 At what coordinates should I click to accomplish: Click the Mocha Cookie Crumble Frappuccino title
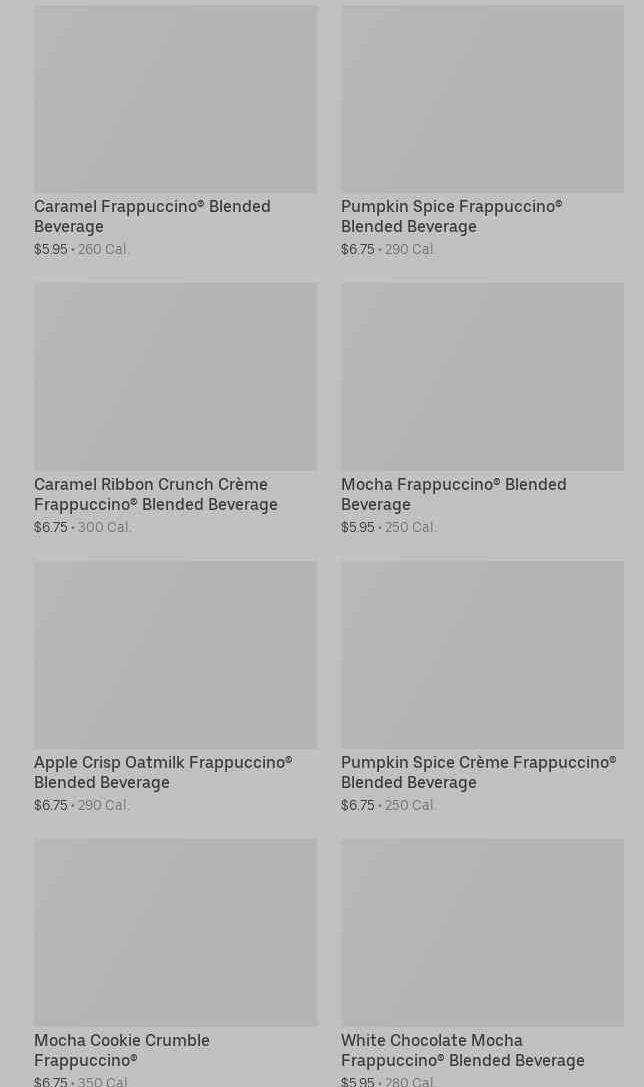tap(122, 1050)
